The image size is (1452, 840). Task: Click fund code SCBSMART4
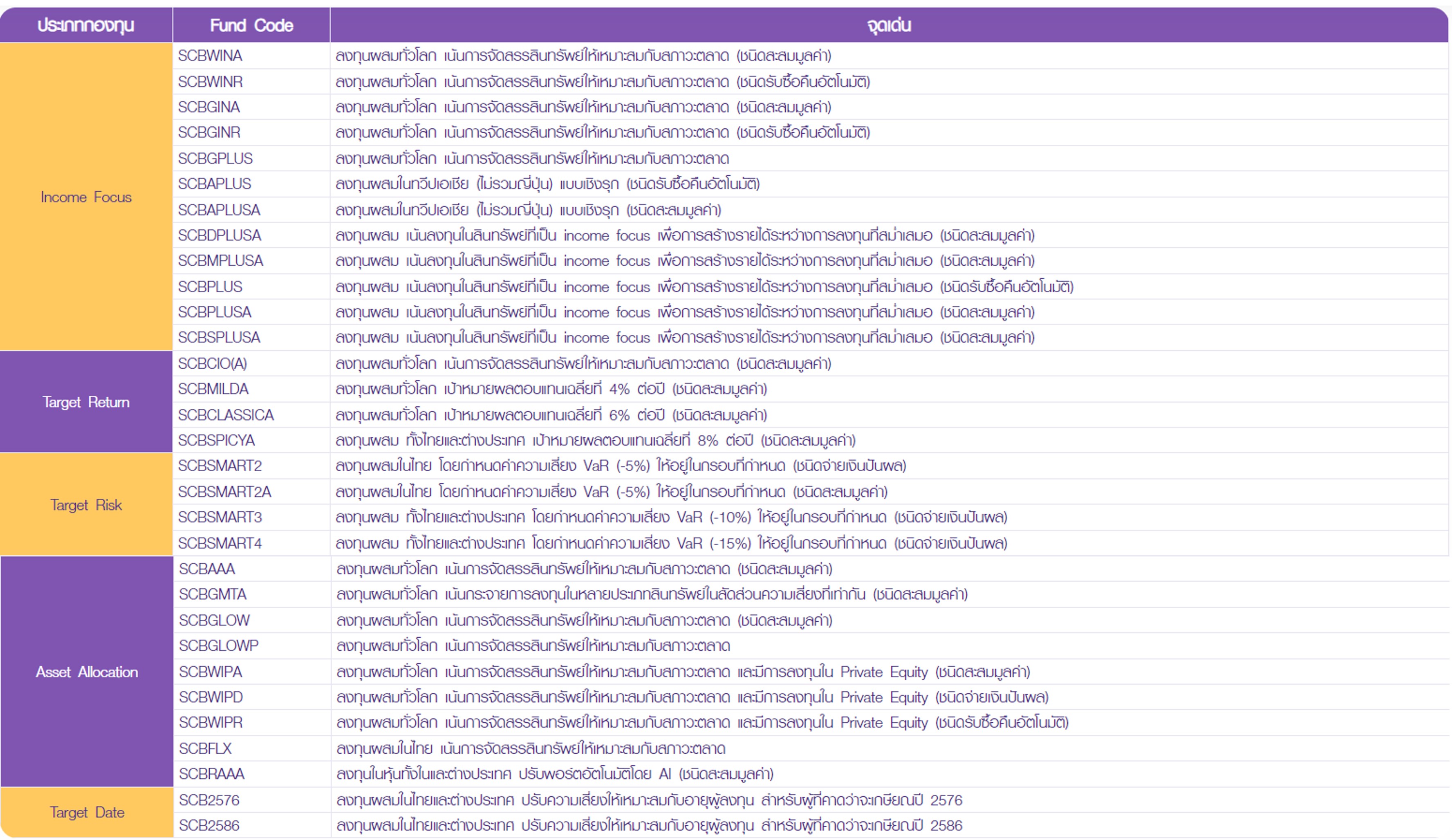point(220,543)
